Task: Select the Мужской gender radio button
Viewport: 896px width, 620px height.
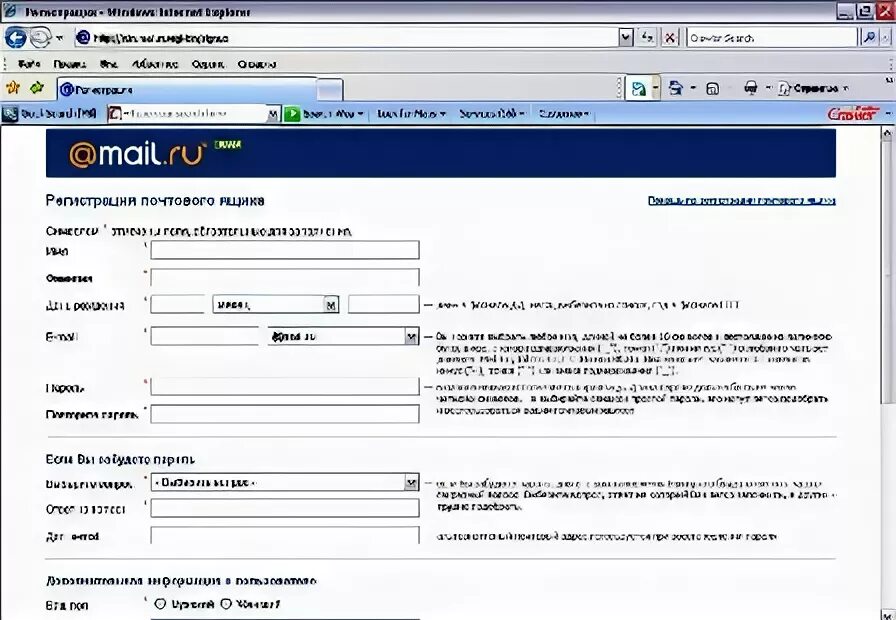Action: (160, 603)
